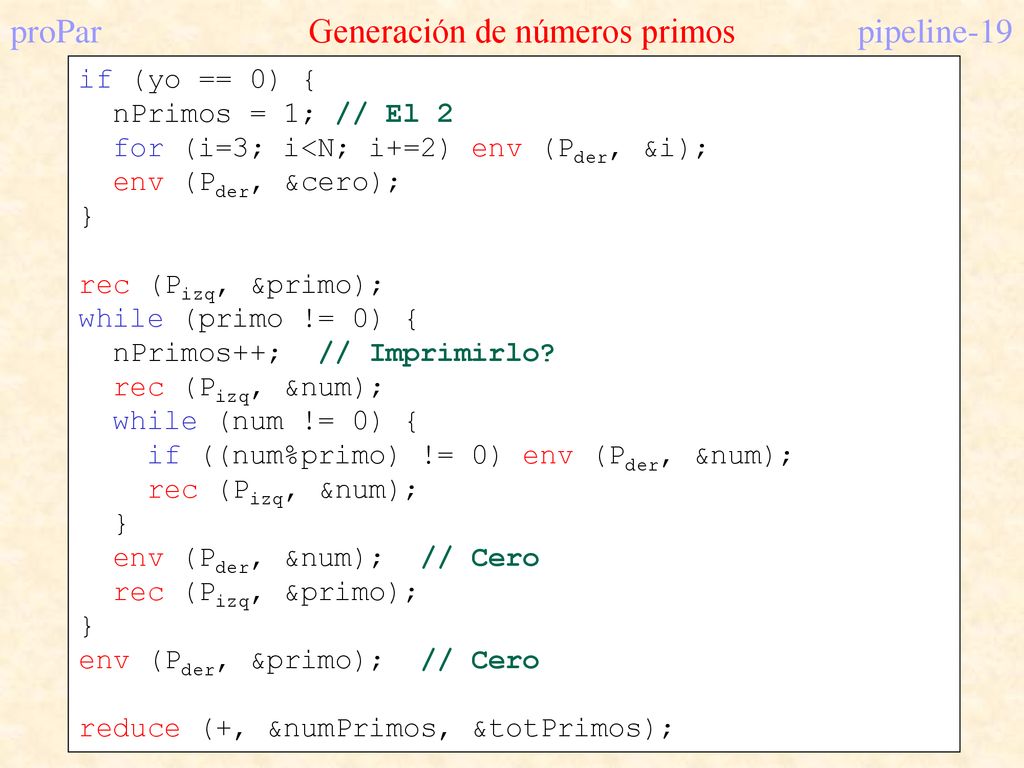Screen dimensions: 1024x768
Task: Click the comment "// El 2"
Action: click(x=394, y=114)
